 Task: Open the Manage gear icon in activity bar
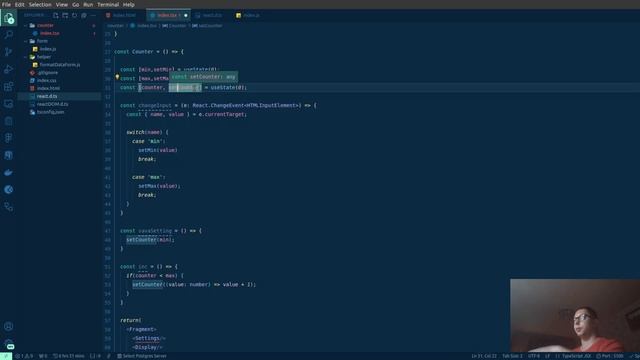[9, 344]
